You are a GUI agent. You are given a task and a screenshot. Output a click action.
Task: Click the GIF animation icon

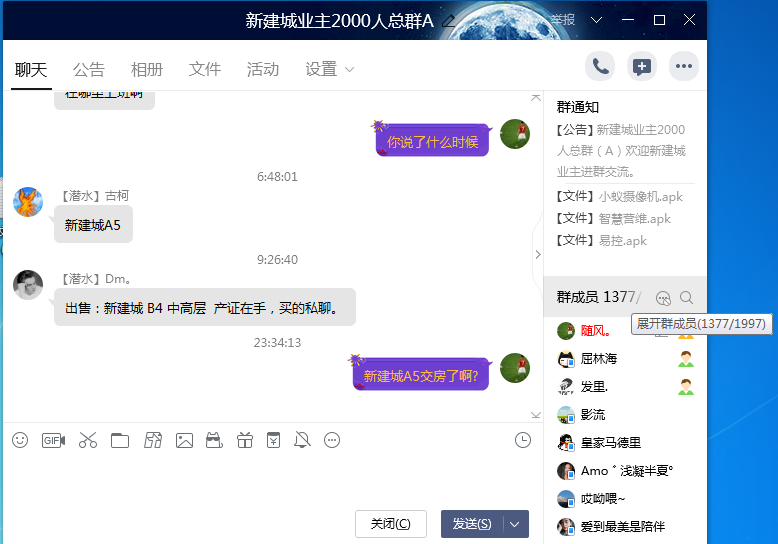[x=53, y=440]
